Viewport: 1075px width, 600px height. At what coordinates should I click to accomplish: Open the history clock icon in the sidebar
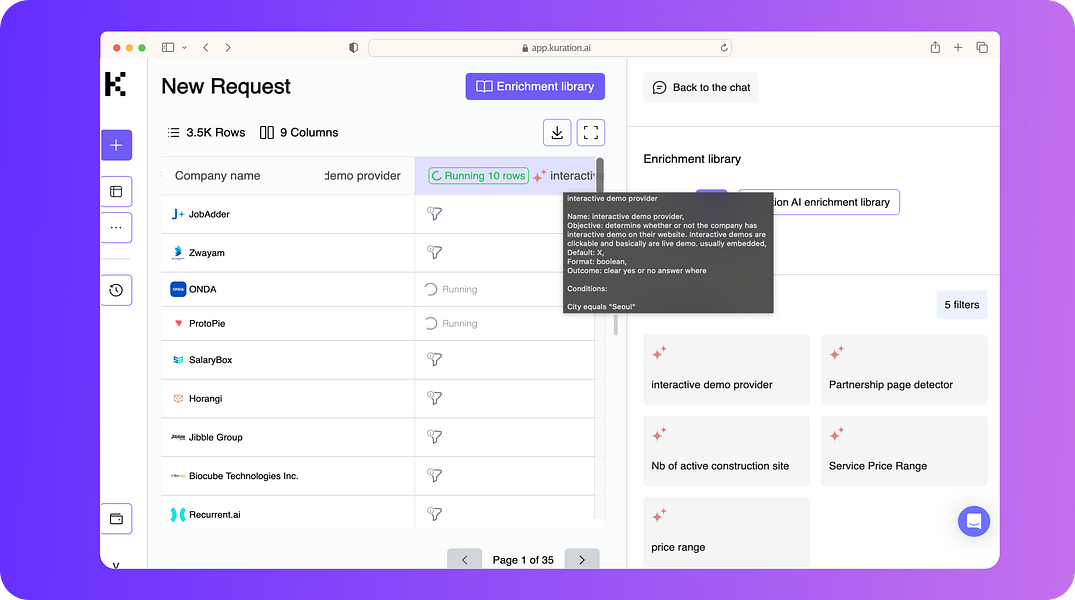coord(117,290)
